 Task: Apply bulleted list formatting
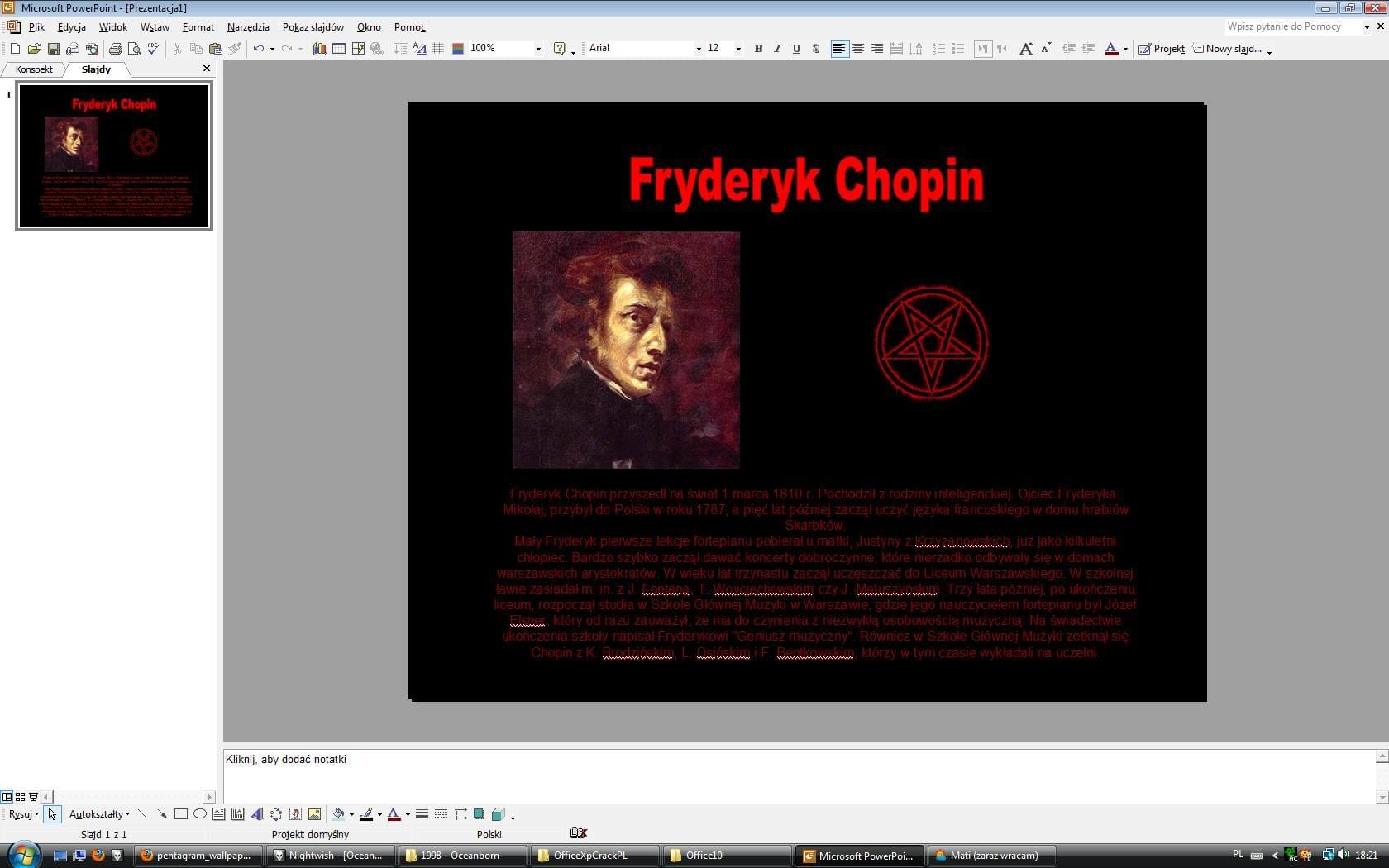(957, 49)
